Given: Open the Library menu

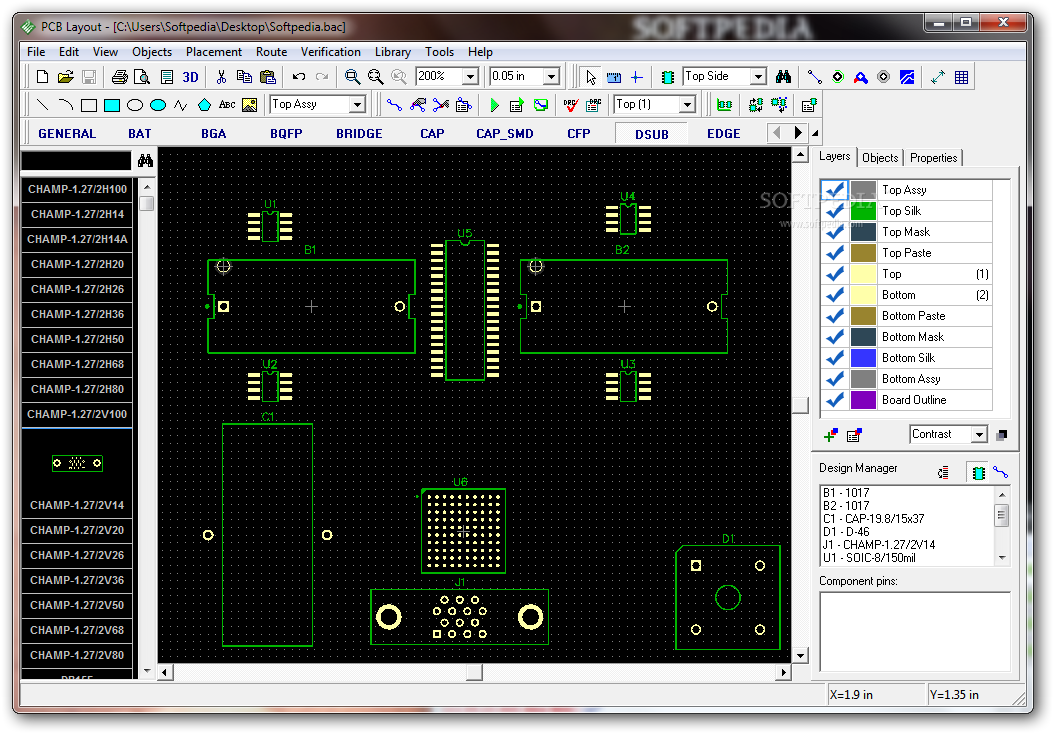Looking at the screenshot, I should (x=393, y=52).
